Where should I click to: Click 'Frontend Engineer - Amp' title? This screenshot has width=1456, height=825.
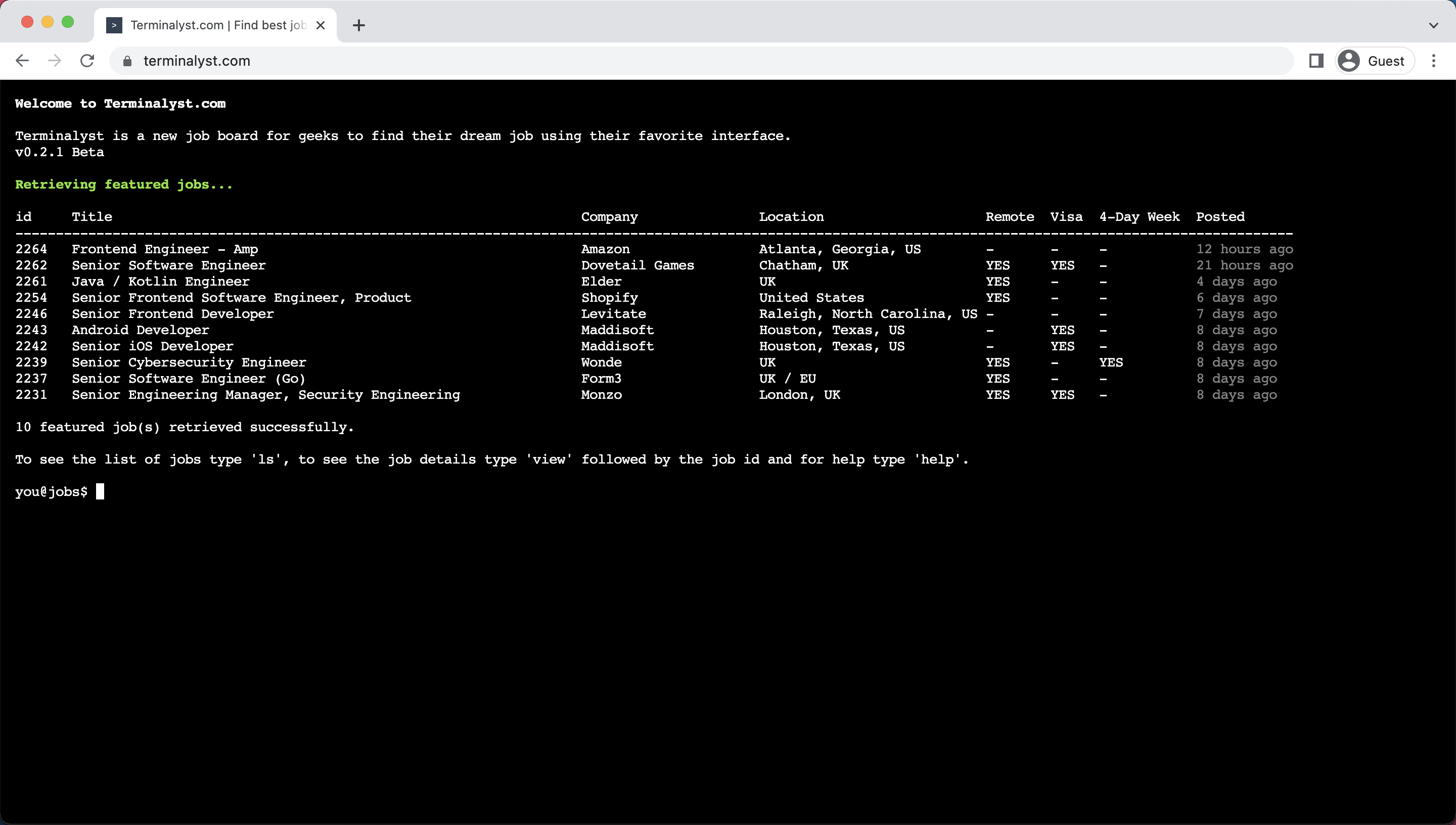[x=165, y=249]
